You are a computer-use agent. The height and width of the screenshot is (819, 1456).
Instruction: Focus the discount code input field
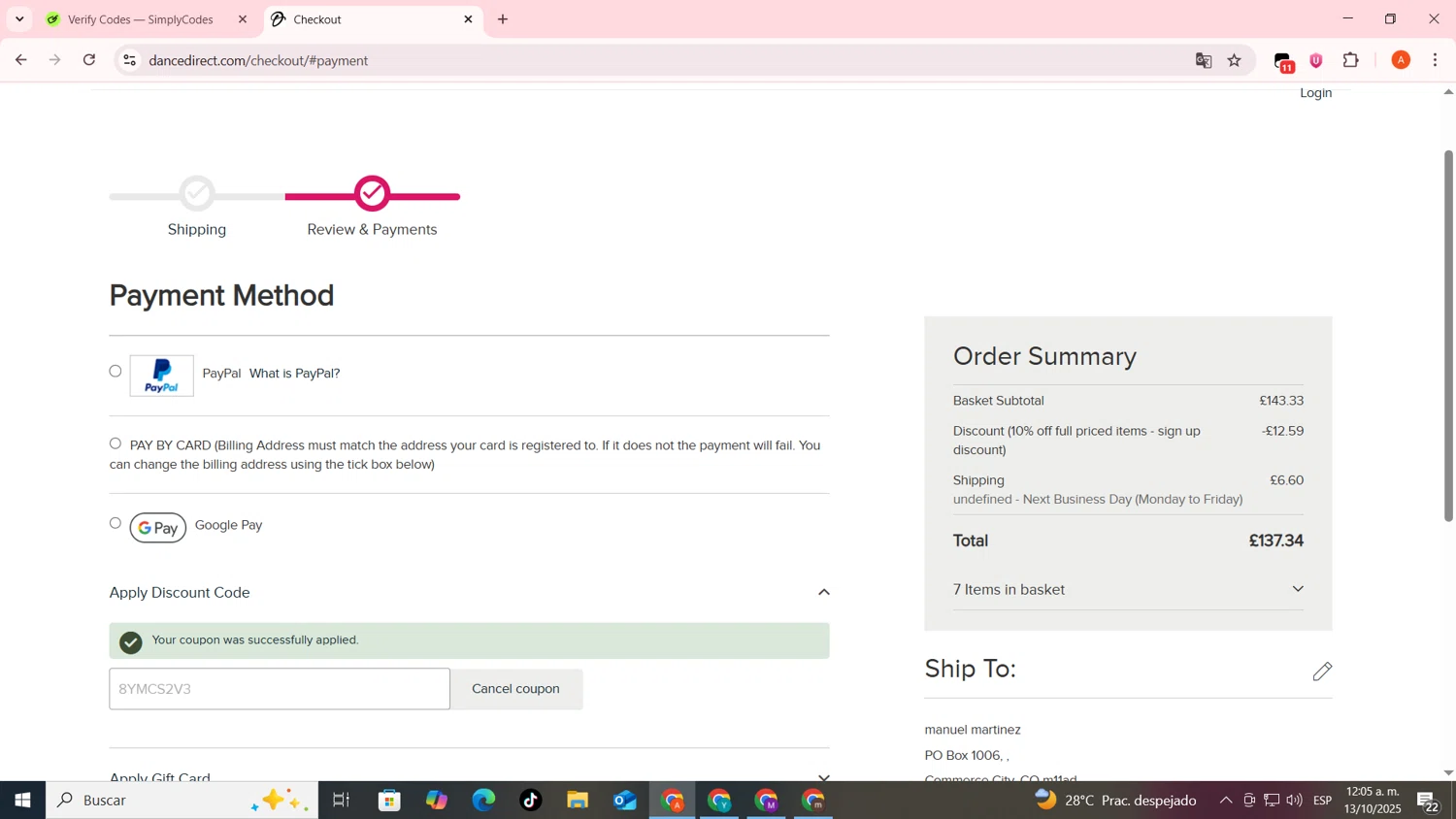280,689
